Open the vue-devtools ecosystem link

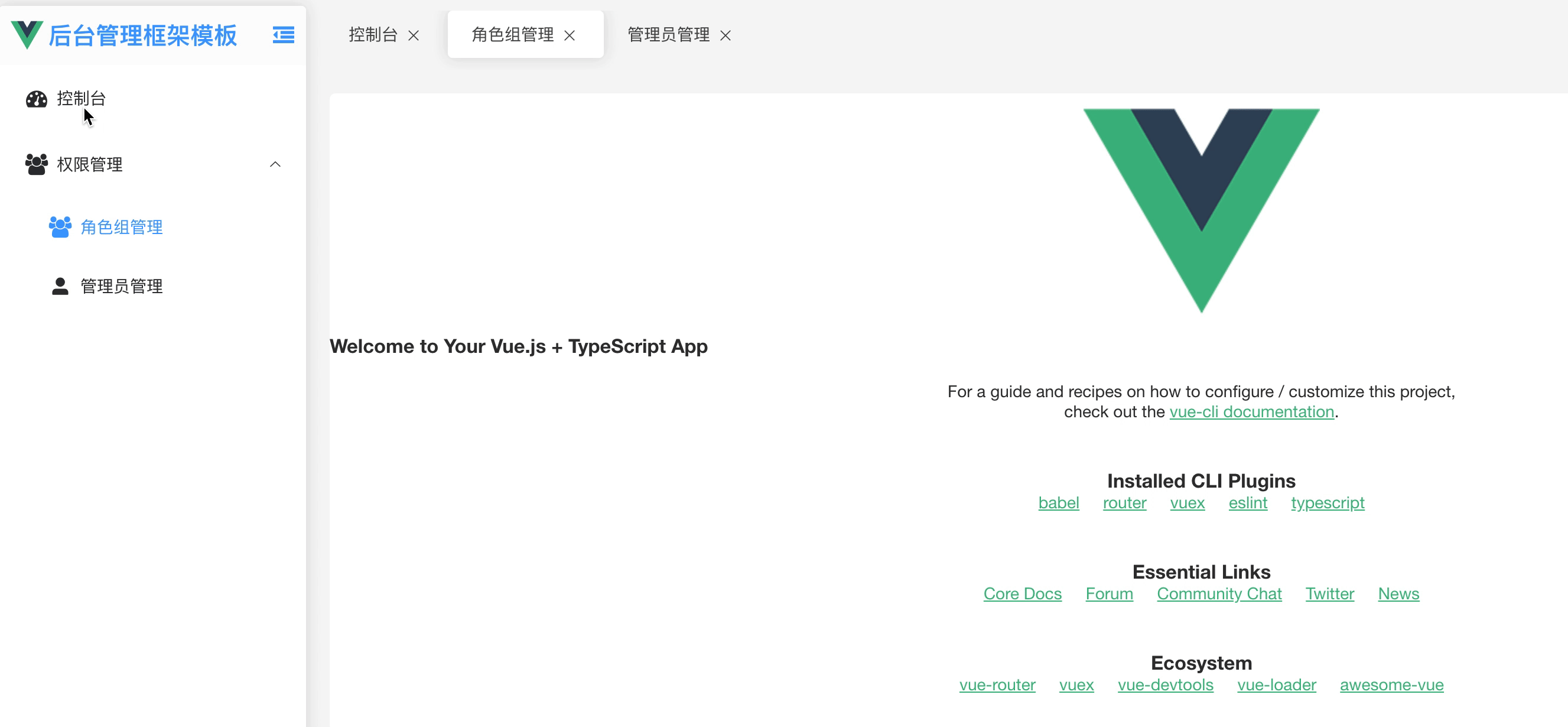click(1165, 685)
